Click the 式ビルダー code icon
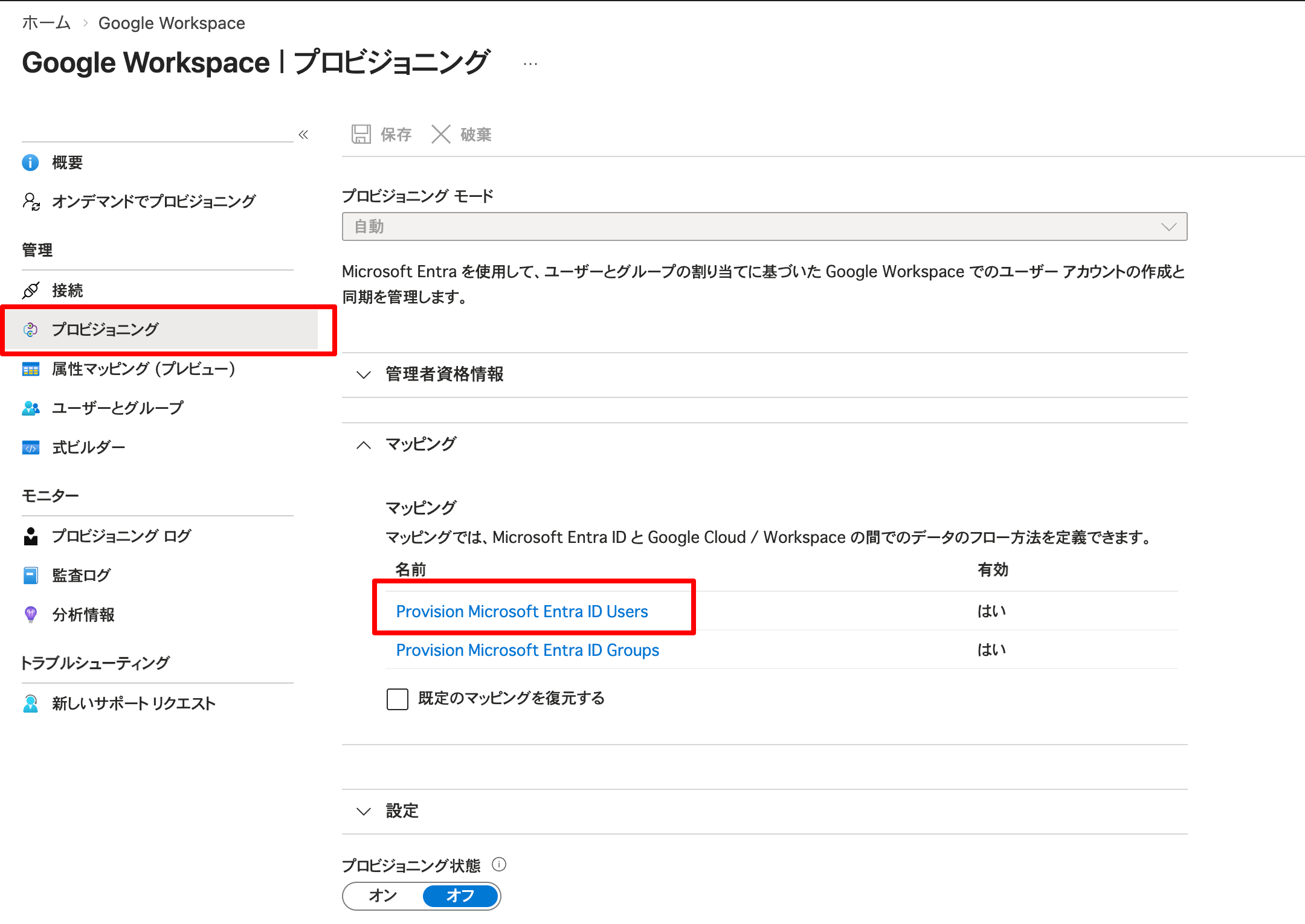The height and width of the screenshot is (924, 1305). [x=31, y=448]
